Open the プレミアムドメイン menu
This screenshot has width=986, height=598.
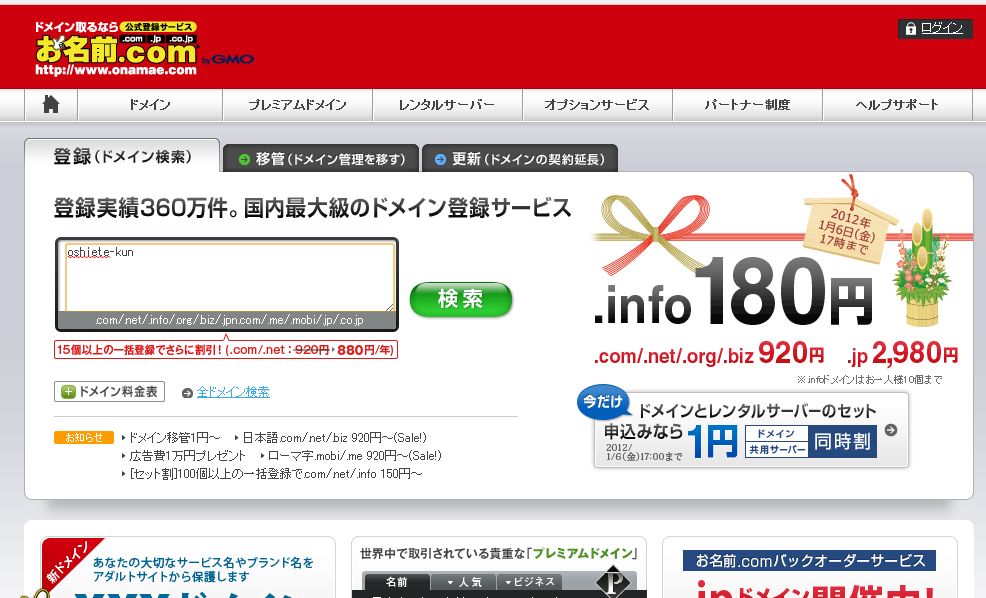tap(297, 104)
